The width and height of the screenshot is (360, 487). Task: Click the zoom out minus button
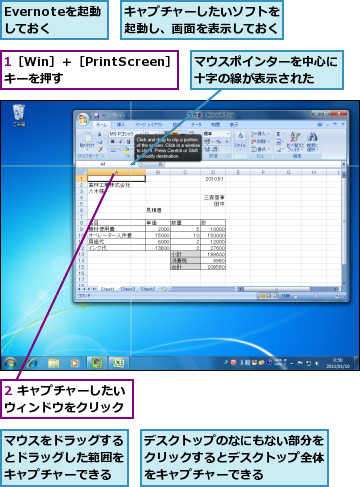[x=296, y=296]
